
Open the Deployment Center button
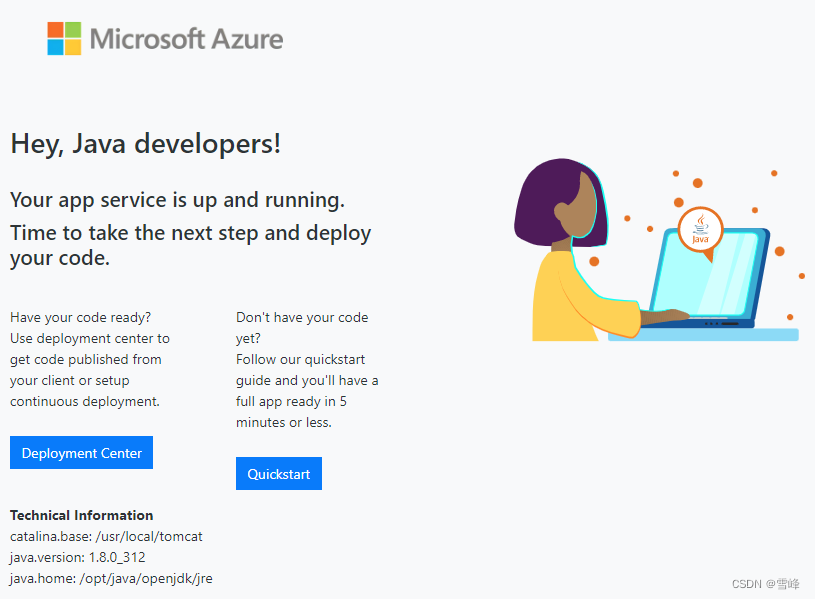pyautogui.click(x=82, y=452)
